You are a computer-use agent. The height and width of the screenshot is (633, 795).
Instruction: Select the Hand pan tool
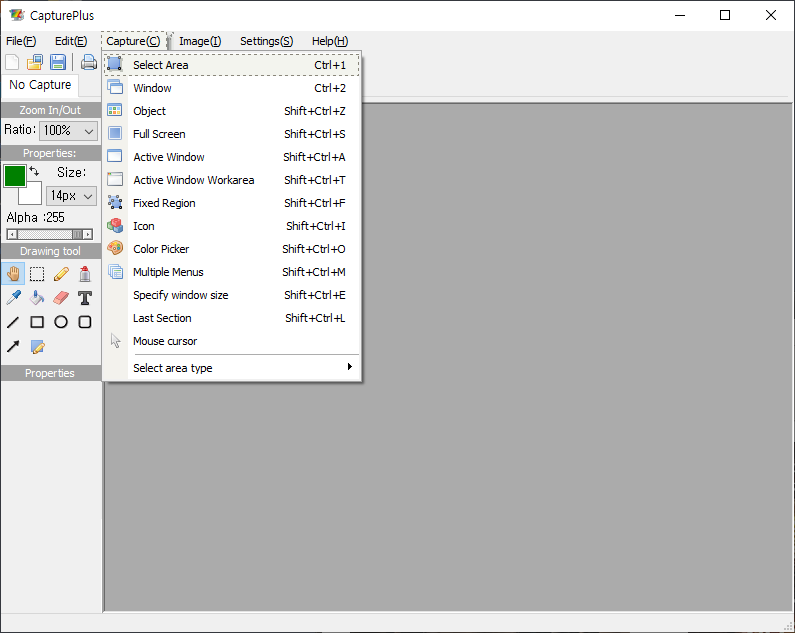click(x=13, y=273)
